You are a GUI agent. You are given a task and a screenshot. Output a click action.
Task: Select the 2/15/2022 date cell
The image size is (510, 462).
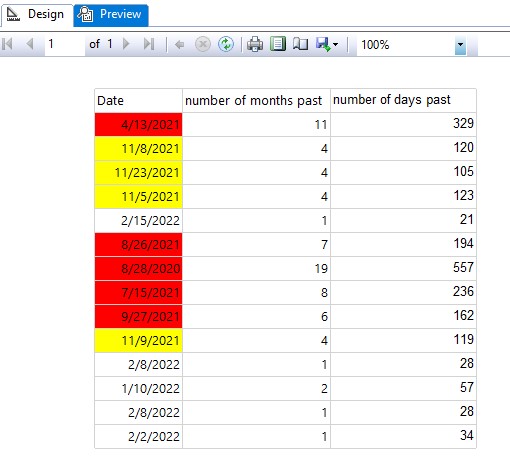[138, 220]
